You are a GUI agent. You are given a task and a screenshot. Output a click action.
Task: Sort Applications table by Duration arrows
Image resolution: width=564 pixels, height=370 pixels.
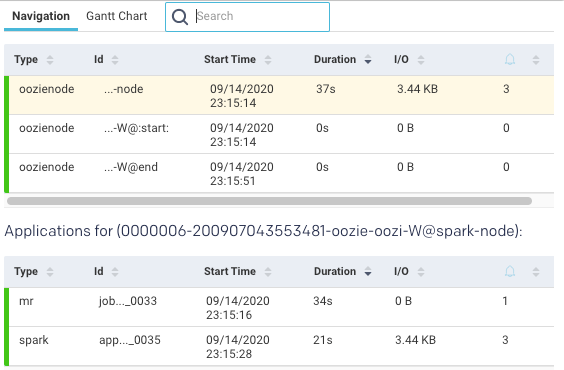[x=368, y=272]
